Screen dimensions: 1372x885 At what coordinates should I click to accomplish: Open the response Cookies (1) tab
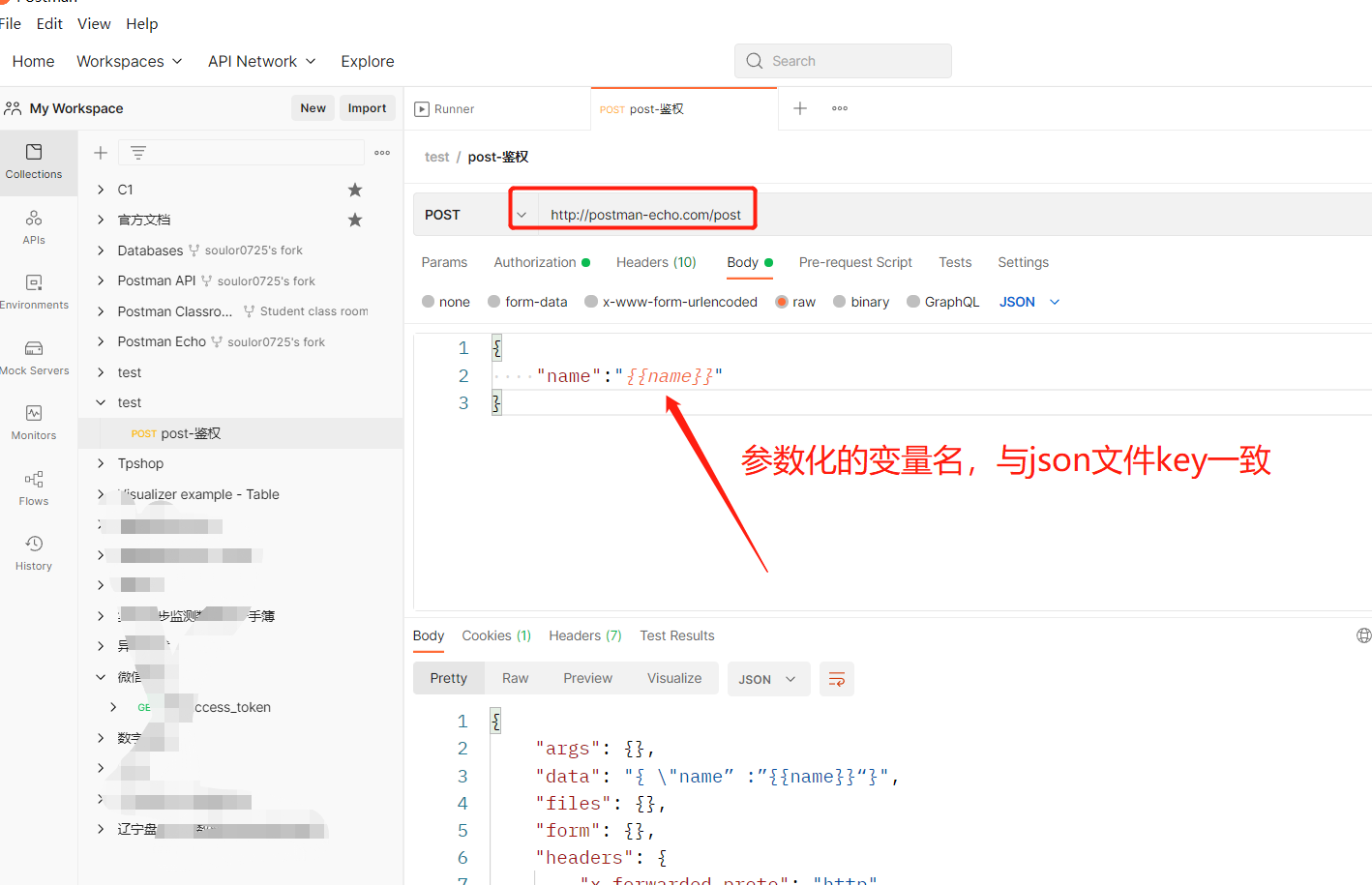(x=496, y=635)
